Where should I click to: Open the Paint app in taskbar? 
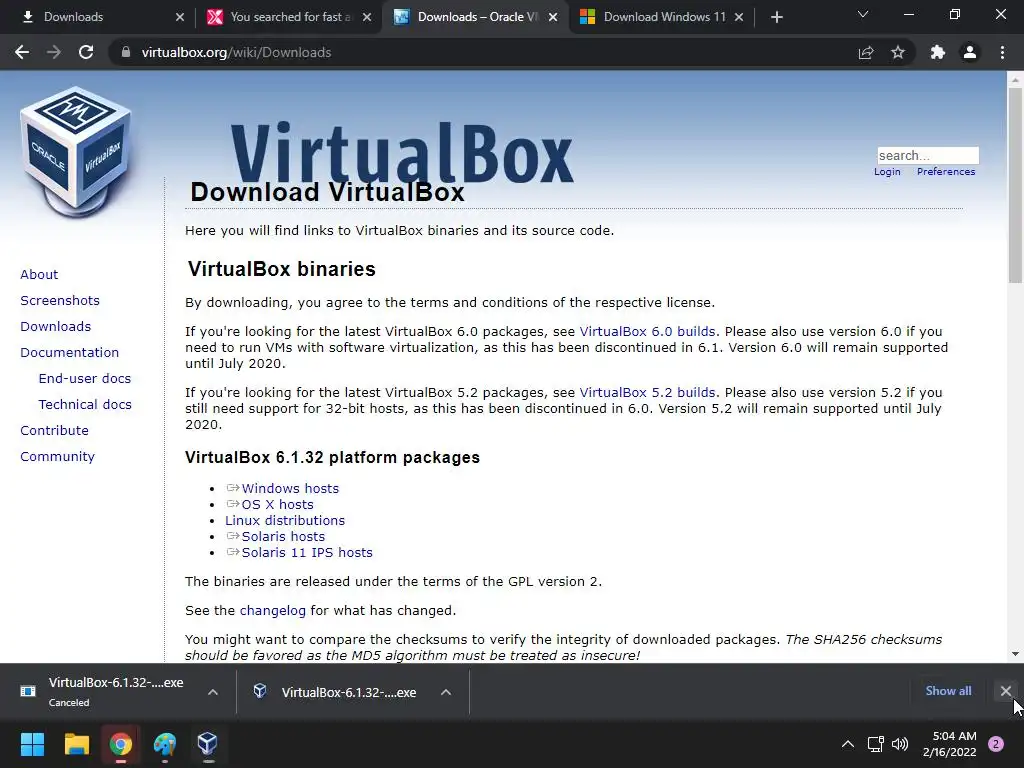pos(165,744)
